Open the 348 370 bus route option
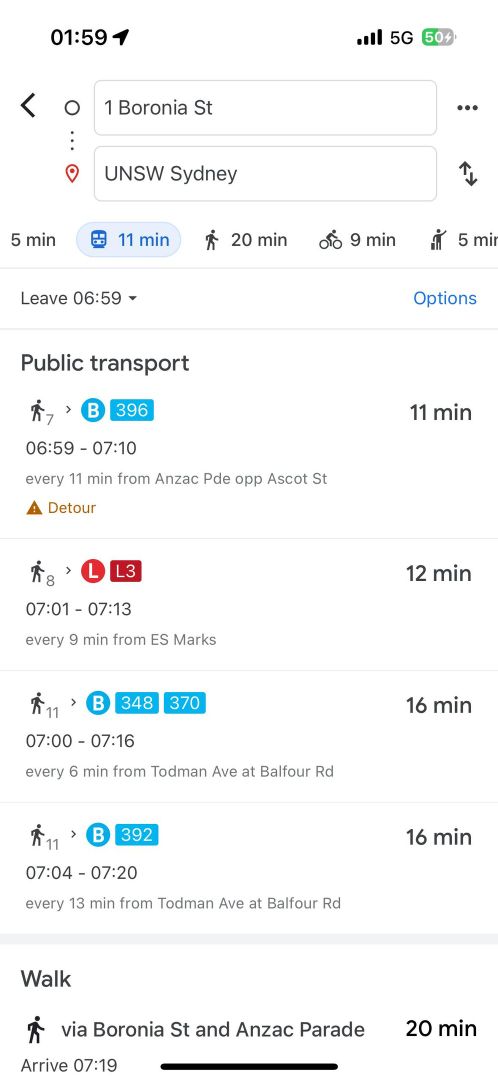The height and width of the screenshot is (1080, 498). coord(249,736)
